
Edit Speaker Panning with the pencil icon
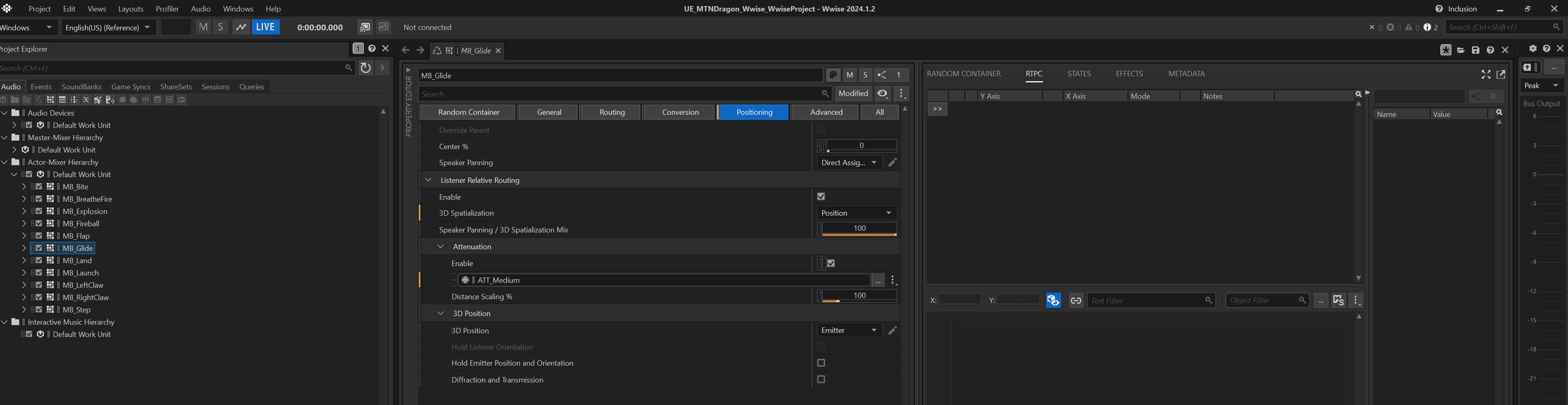click(892, 163)
